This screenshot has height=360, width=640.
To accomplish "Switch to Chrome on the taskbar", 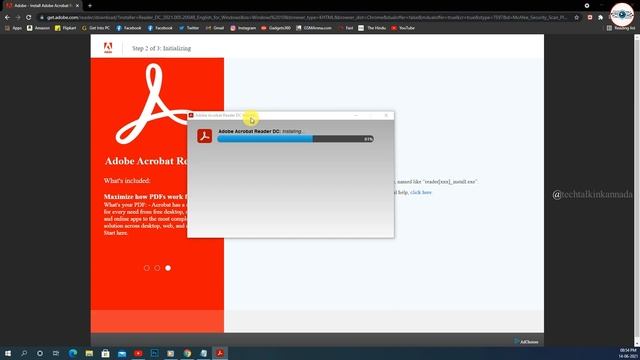I will click(x=187, y=353).
